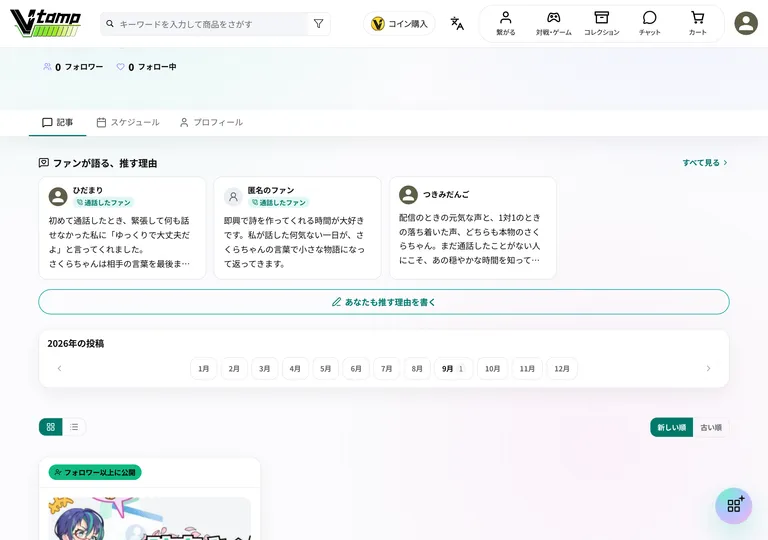Screen dimensions: 768x540
Task: Select 9月 with one post
Action: [x=453, y=368]
